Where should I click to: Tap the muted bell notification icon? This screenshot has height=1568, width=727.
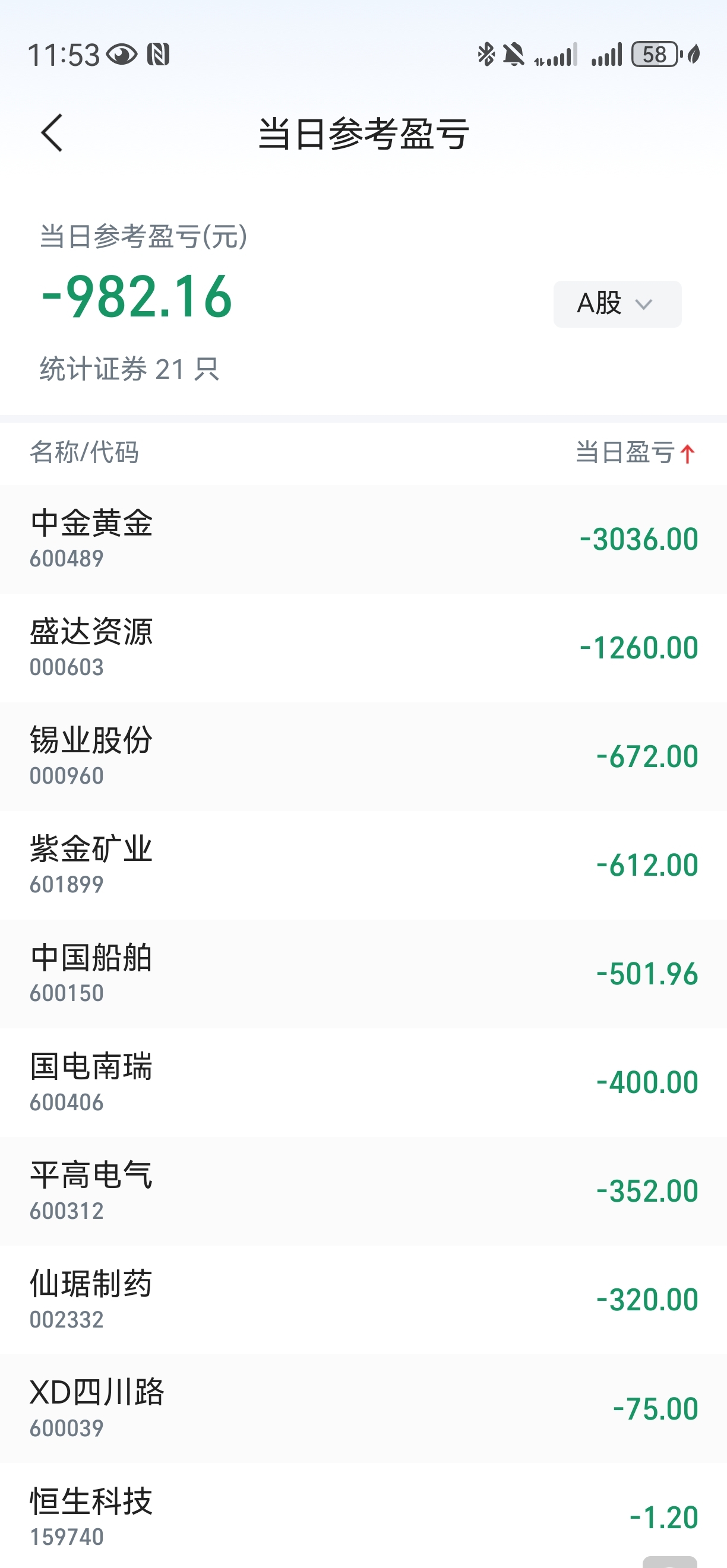tap(513, 55)
